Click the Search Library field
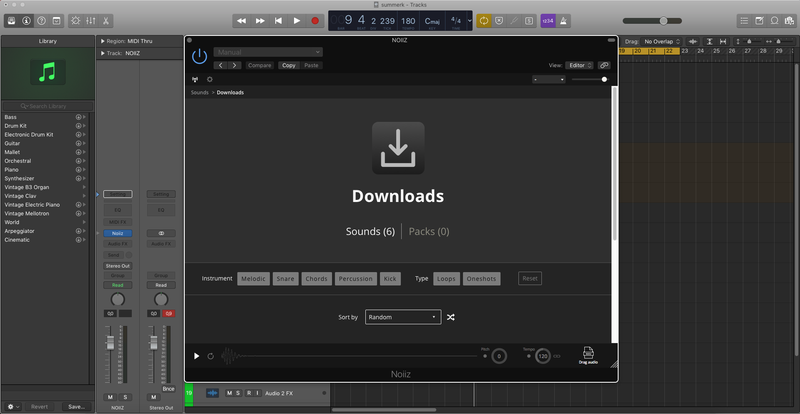This screenshot has height=414, width=800. pyautogui.click(x=48, y=106)
